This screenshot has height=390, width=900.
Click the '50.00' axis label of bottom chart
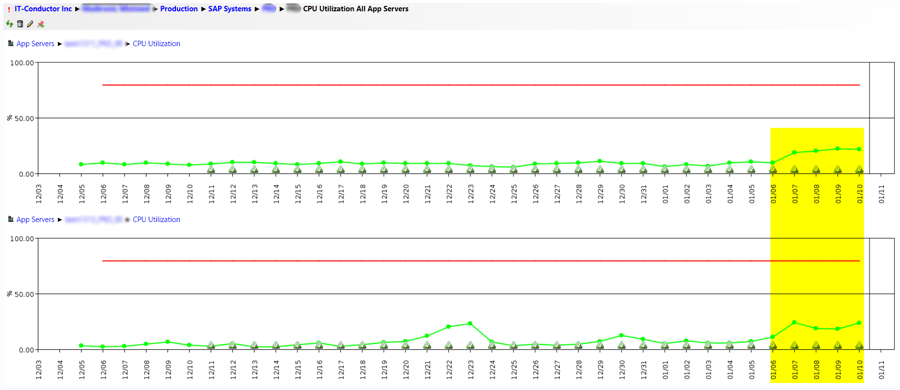25,294
